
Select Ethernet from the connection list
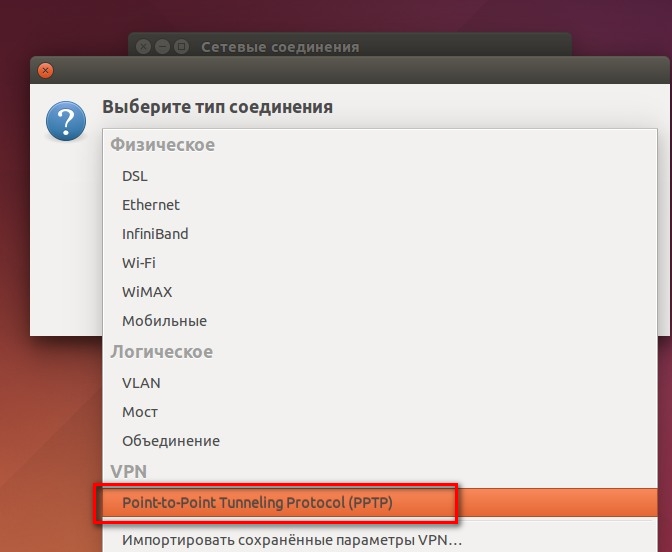point(380,205)
